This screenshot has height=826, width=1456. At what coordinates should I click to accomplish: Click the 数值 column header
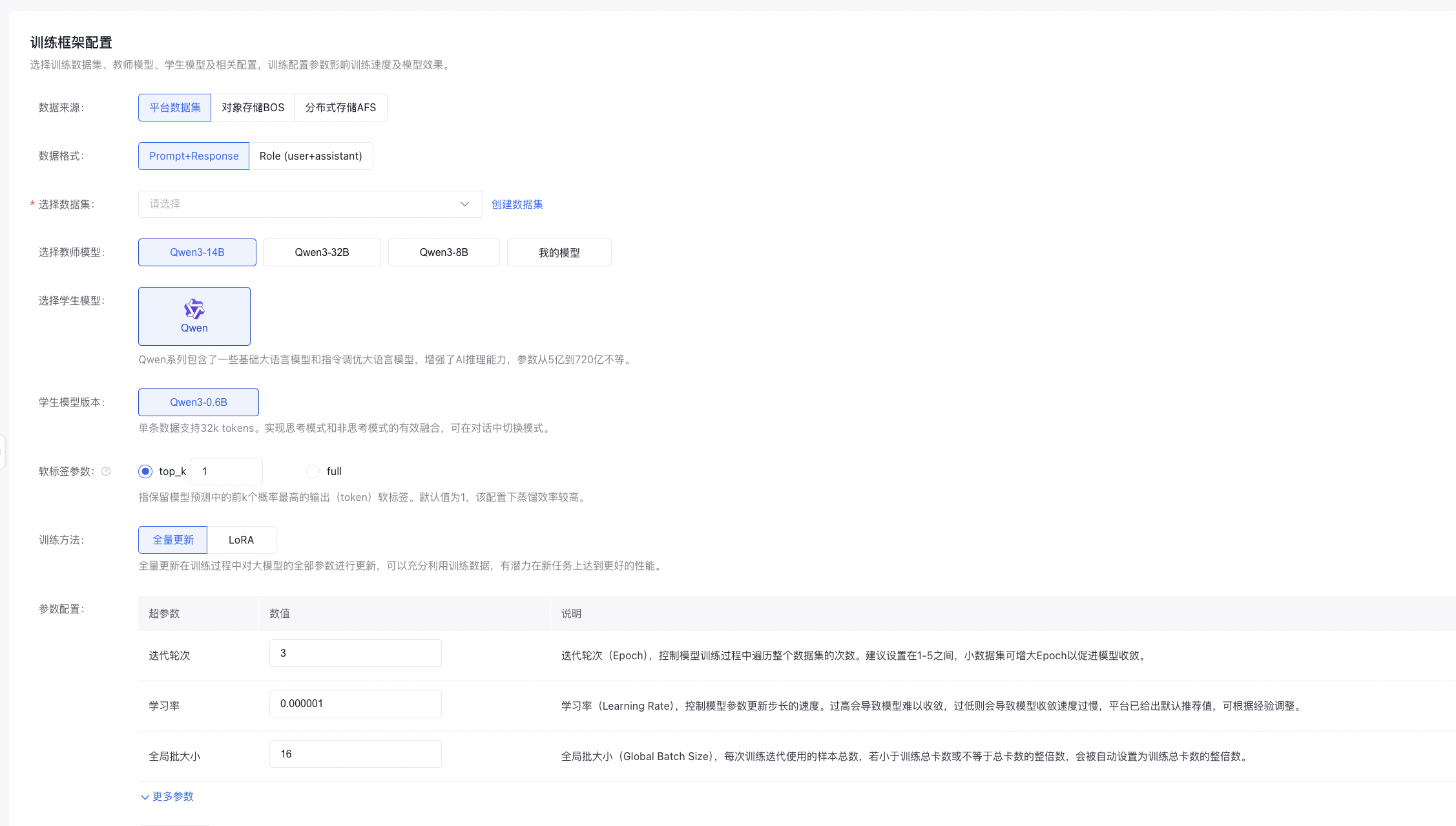point(279,613)
